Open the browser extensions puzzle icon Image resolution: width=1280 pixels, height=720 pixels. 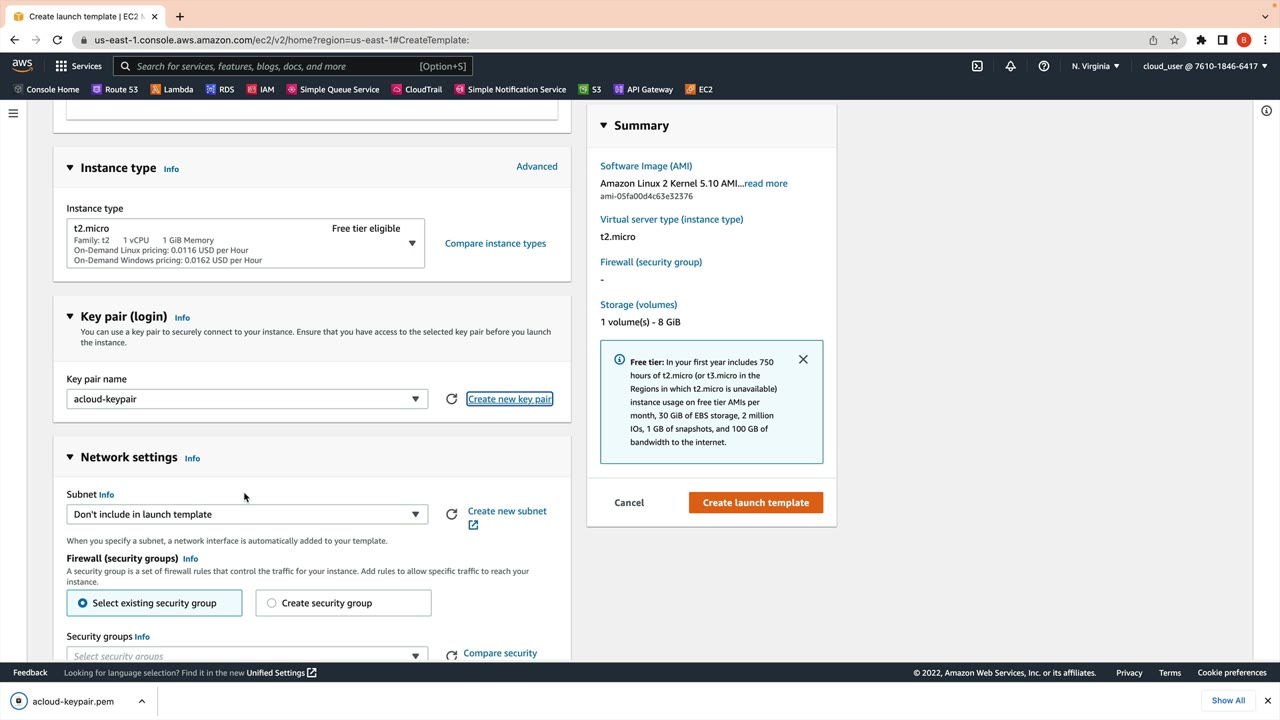coord(1201,40)
